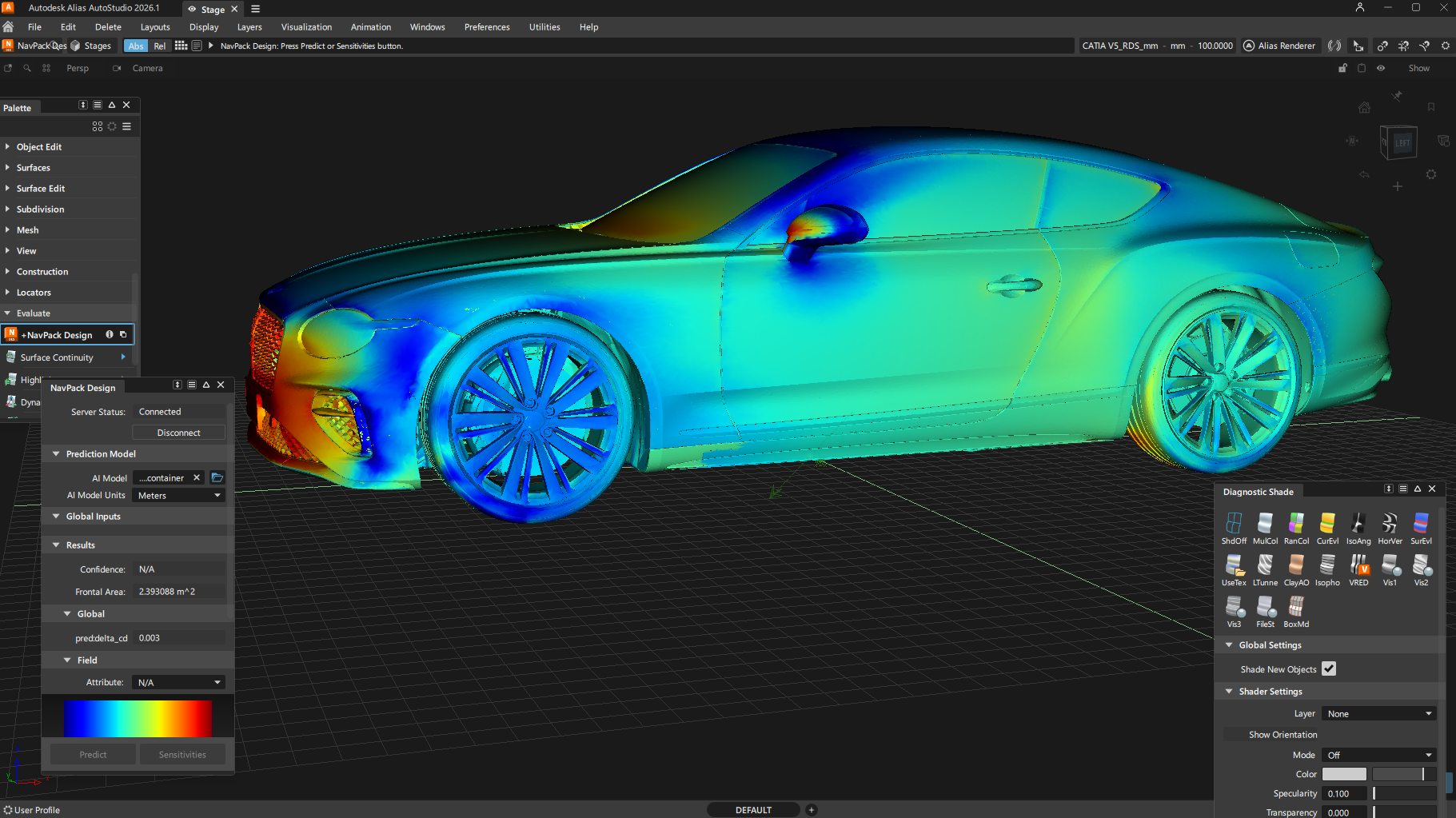The width and height of the screenshot is (1456, 818).
Task: Browse for AI Model folder icon
Action: click(x=217, y=477)
